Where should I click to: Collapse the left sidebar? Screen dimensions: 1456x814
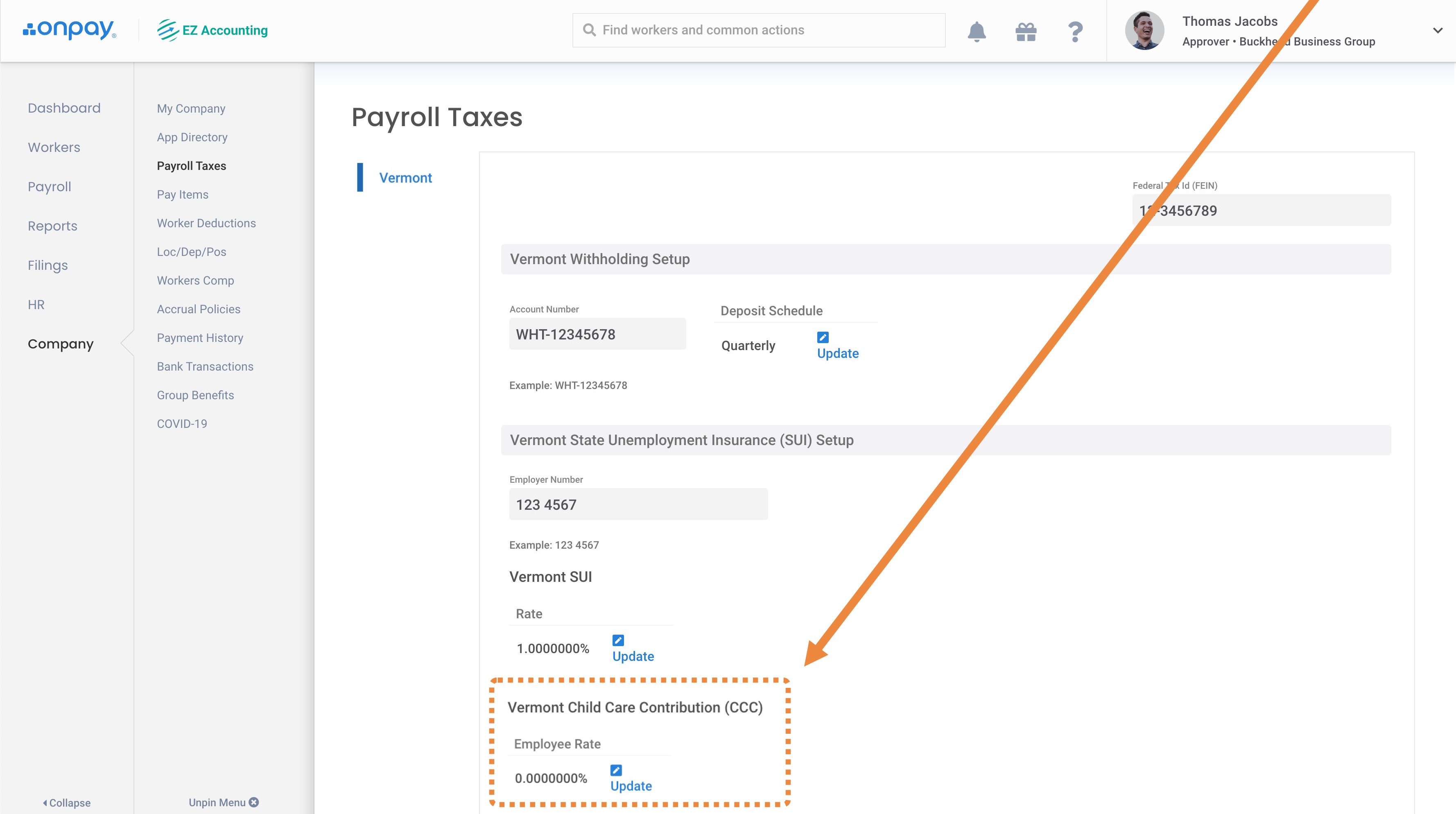tap(67, 803)
